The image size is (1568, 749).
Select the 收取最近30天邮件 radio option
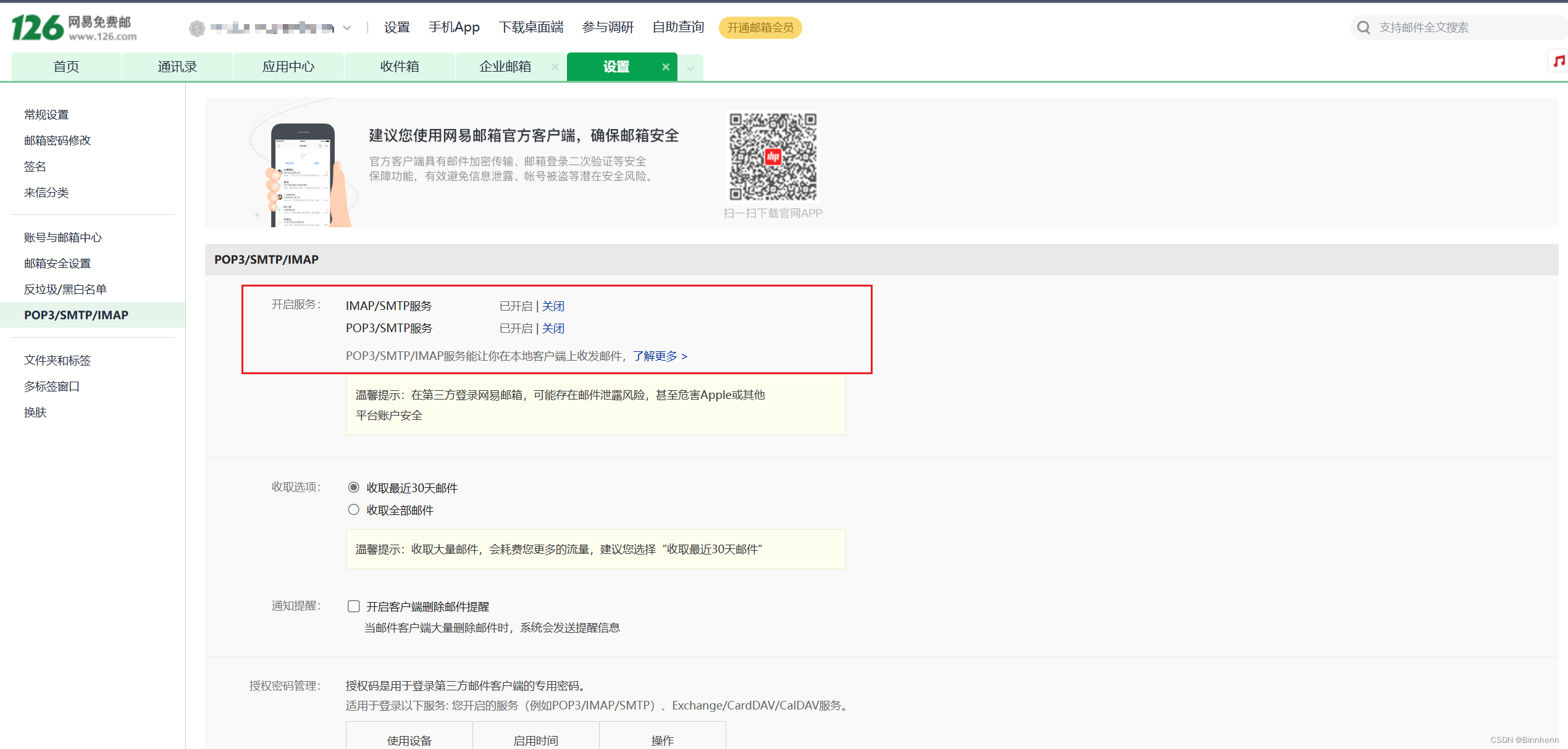click(x=353, y=487)
